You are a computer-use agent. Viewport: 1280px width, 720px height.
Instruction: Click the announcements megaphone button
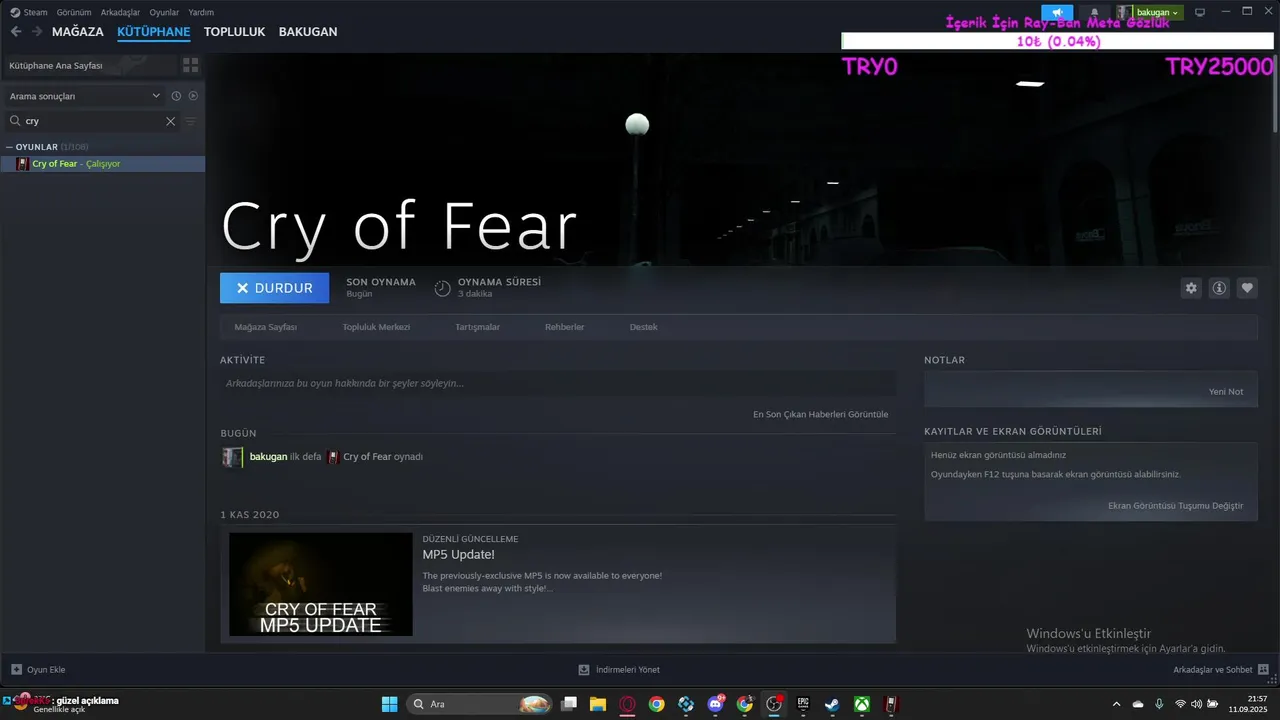[1057, 12]
